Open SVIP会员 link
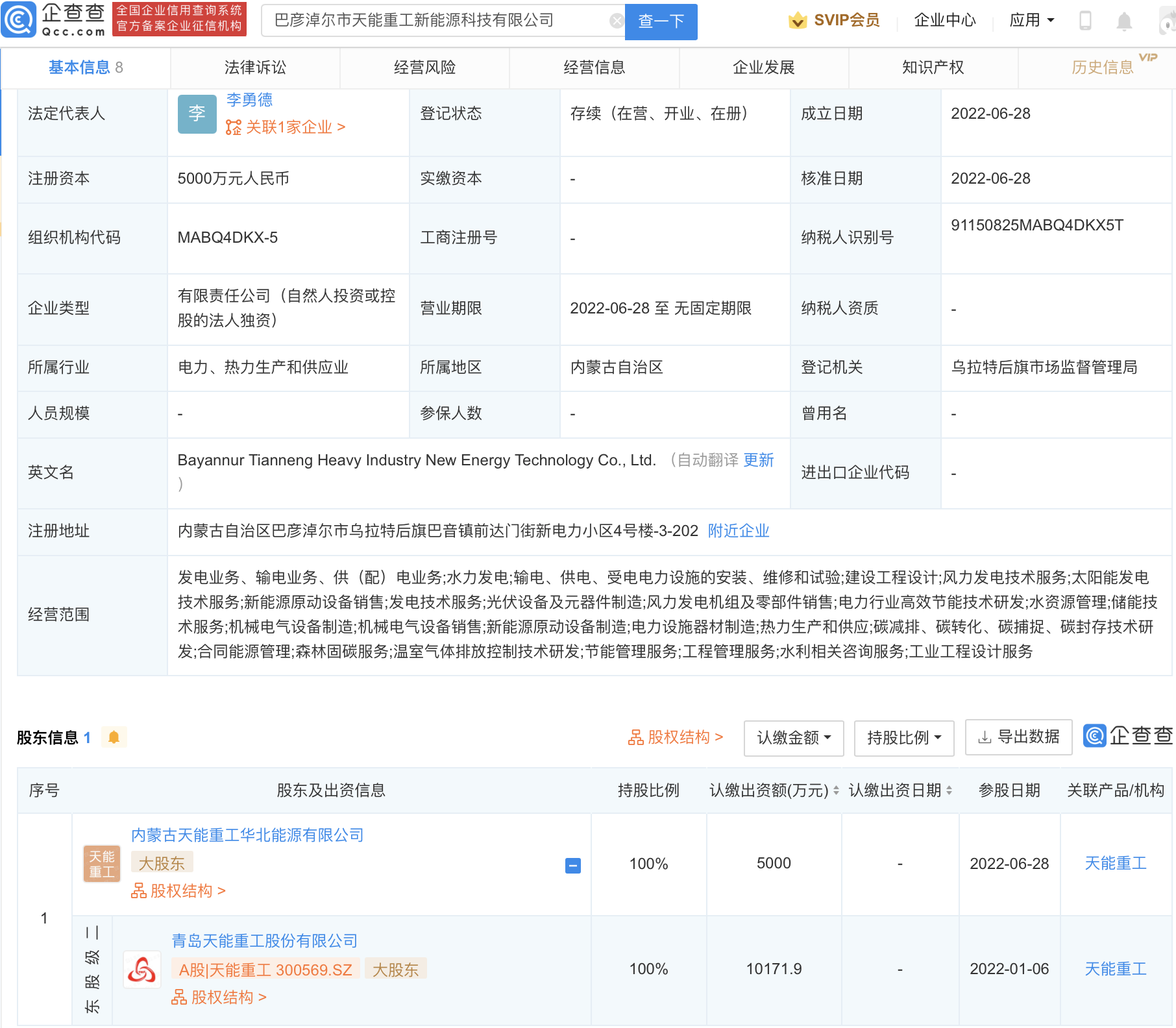1176x1028 pixels. (x=846, y=21)
